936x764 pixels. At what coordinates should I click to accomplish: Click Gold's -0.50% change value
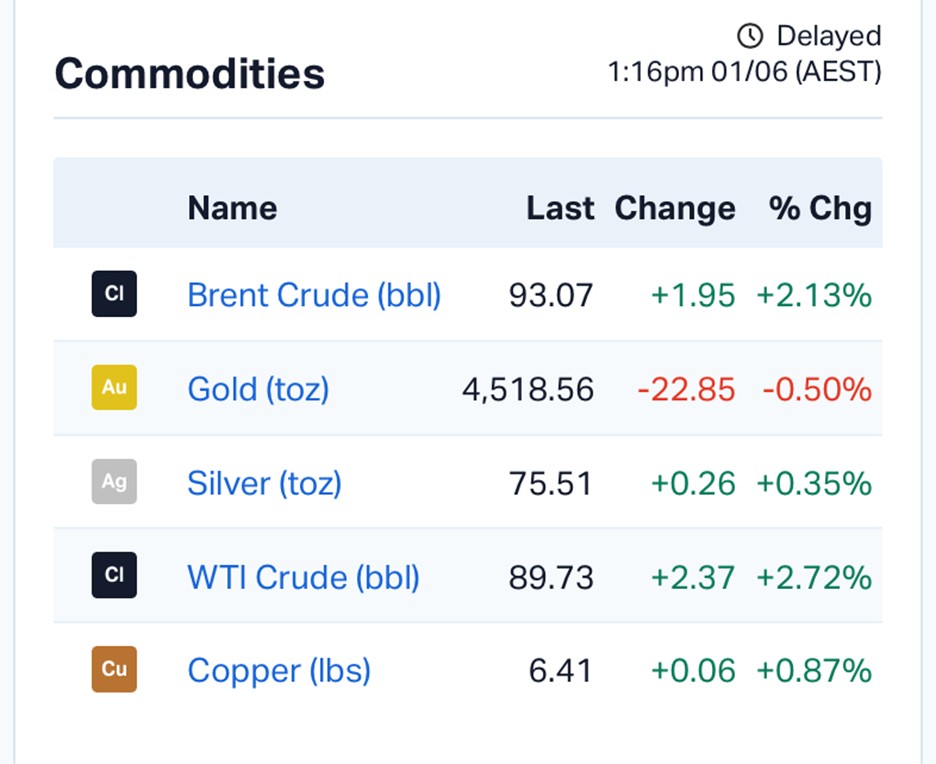point(817,389)
